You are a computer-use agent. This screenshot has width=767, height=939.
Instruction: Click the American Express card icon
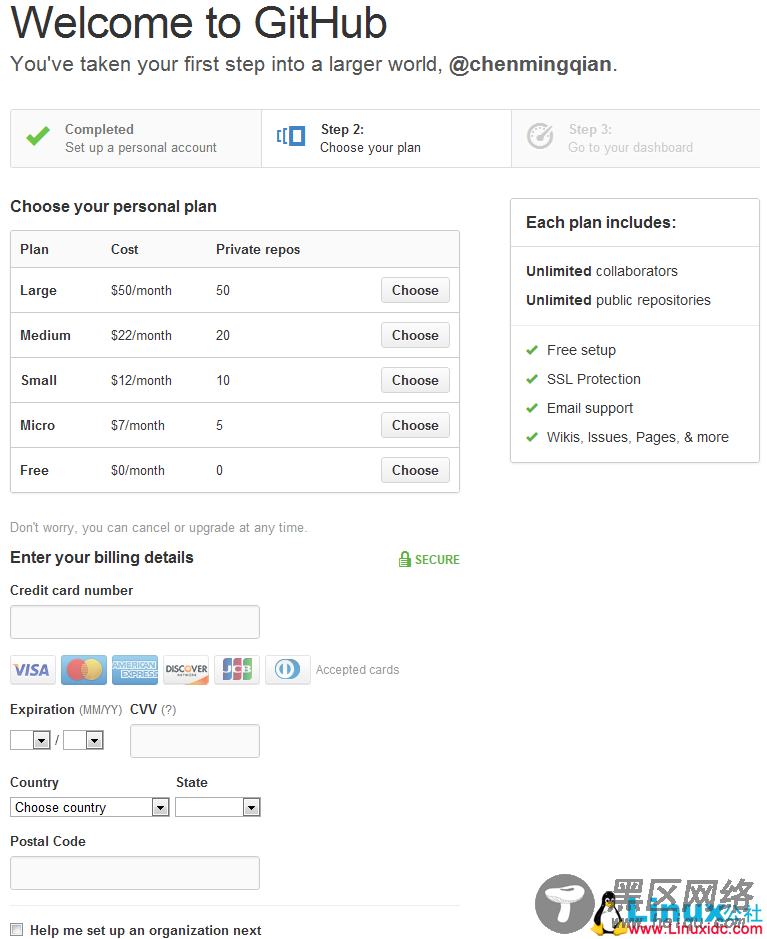tap(135, 670)
